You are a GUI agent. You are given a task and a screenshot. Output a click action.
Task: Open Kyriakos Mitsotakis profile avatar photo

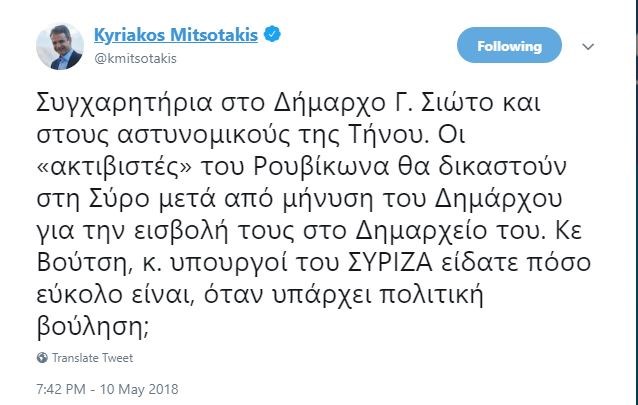pos(61,46)
